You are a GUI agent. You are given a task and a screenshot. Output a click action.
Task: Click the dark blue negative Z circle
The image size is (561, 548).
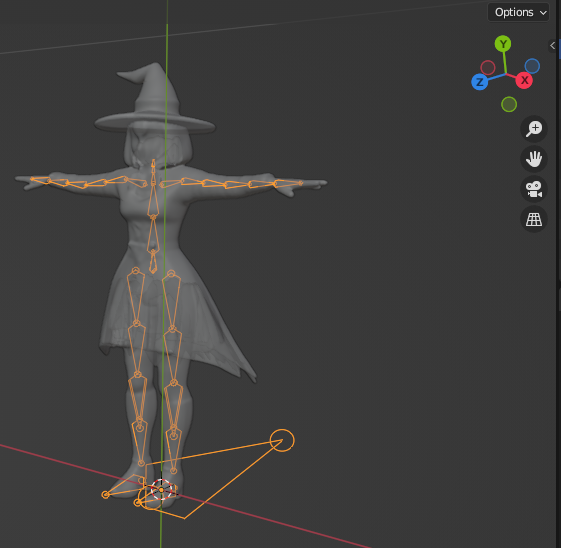coord(532,66)
